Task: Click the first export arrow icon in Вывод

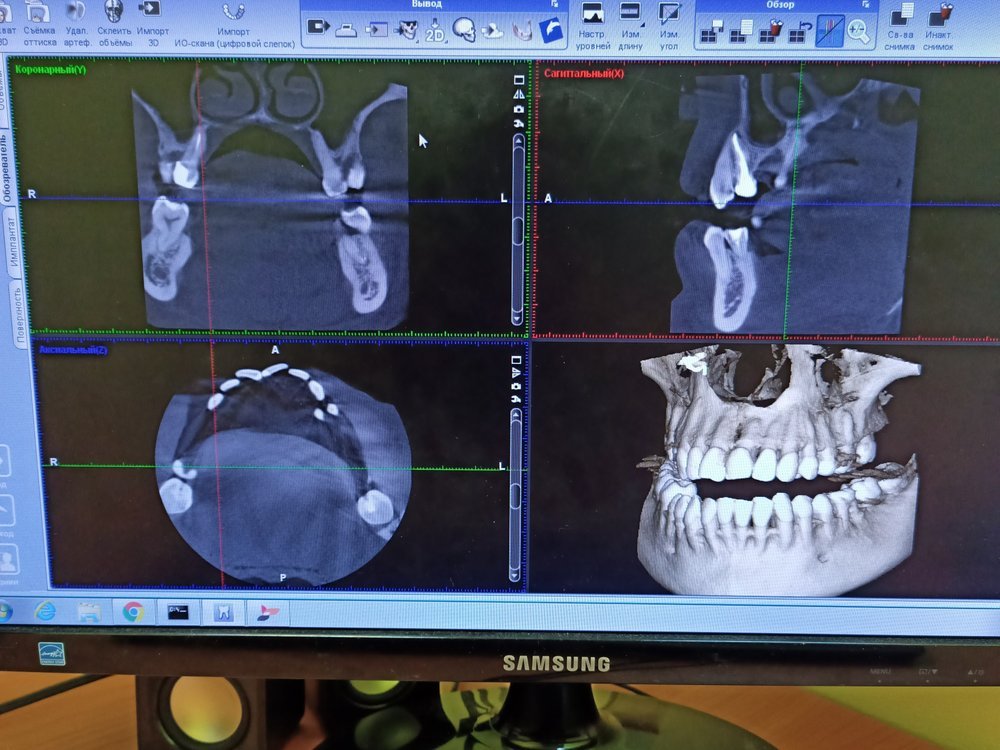Action: point(318,27)
